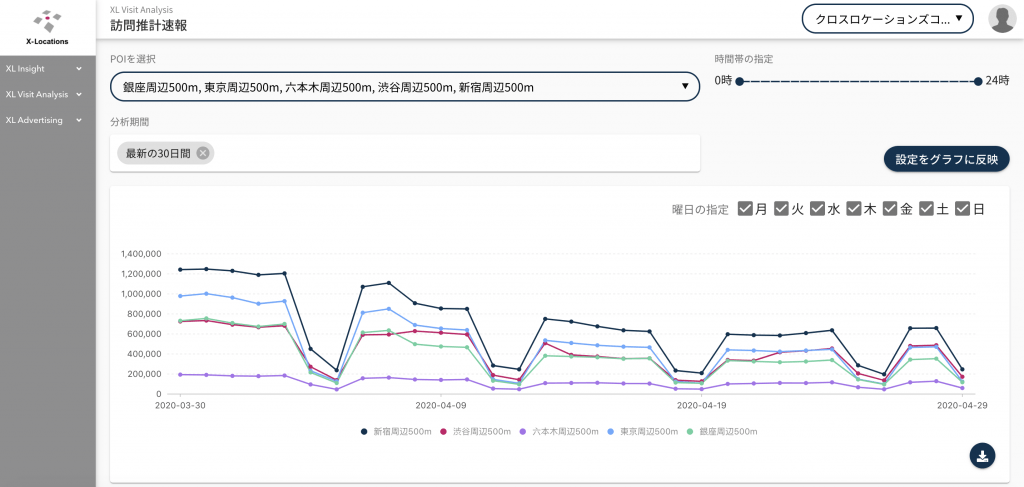Toggle the 新宿周辺500m legend marker
Screen dimensions: 1024x487
pyautogui.click(x=364, y=431)
